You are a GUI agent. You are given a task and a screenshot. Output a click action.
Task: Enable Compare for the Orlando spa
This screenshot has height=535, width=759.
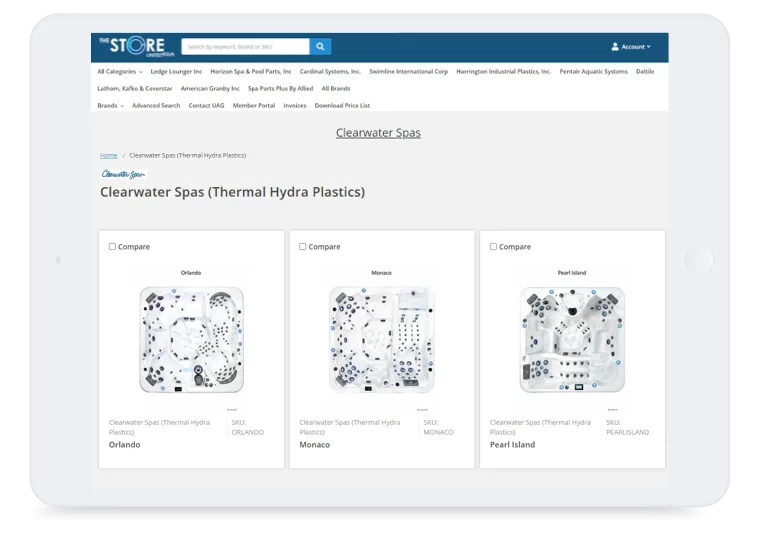113,246
